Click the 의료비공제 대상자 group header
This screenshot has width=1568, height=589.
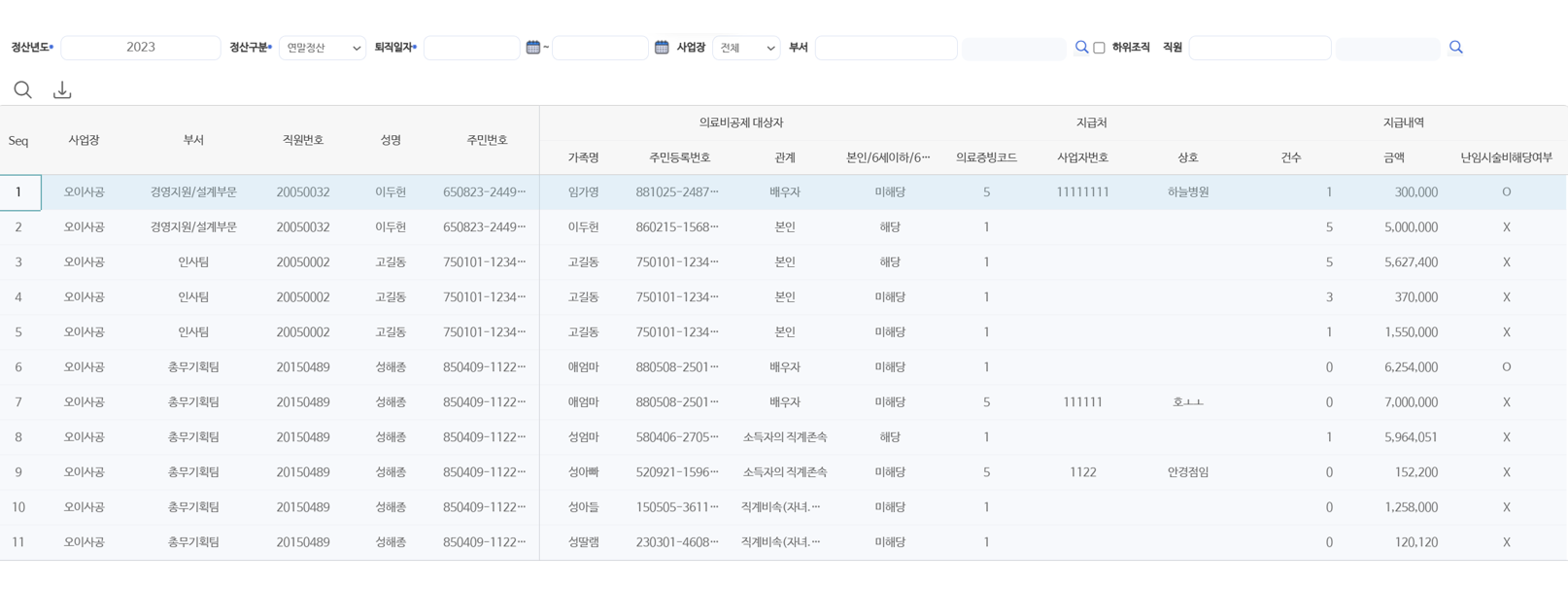tap(741, 123)
